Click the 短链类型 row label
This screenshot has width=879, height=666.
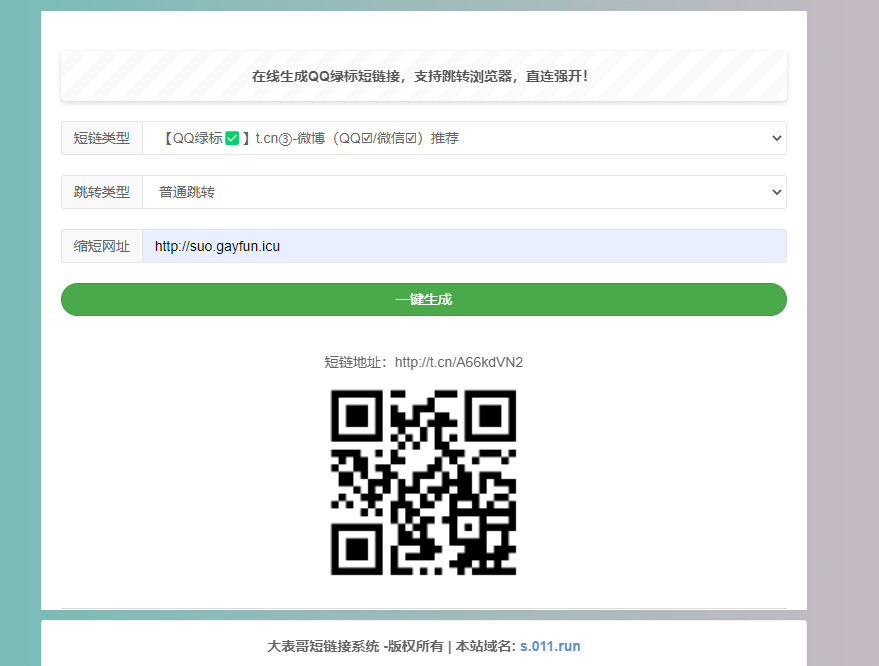100,138
